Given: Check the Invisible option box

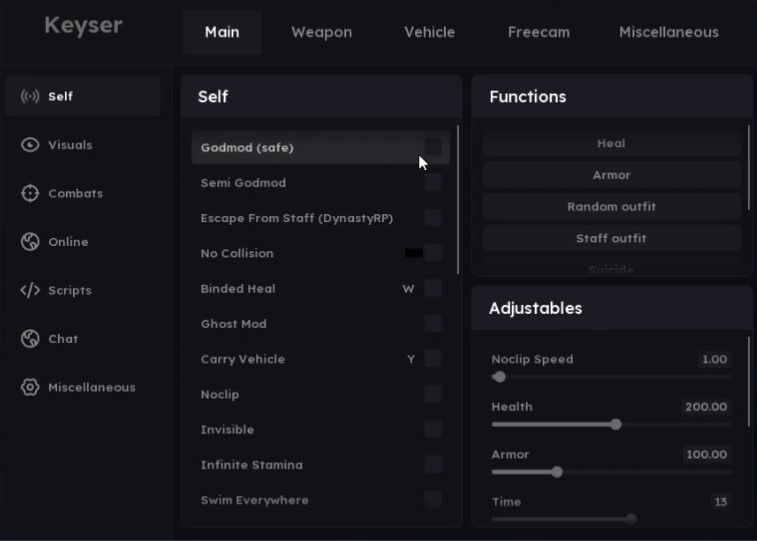Looking at the screenshot, I should pyautogui.click(x=433, y=429).
